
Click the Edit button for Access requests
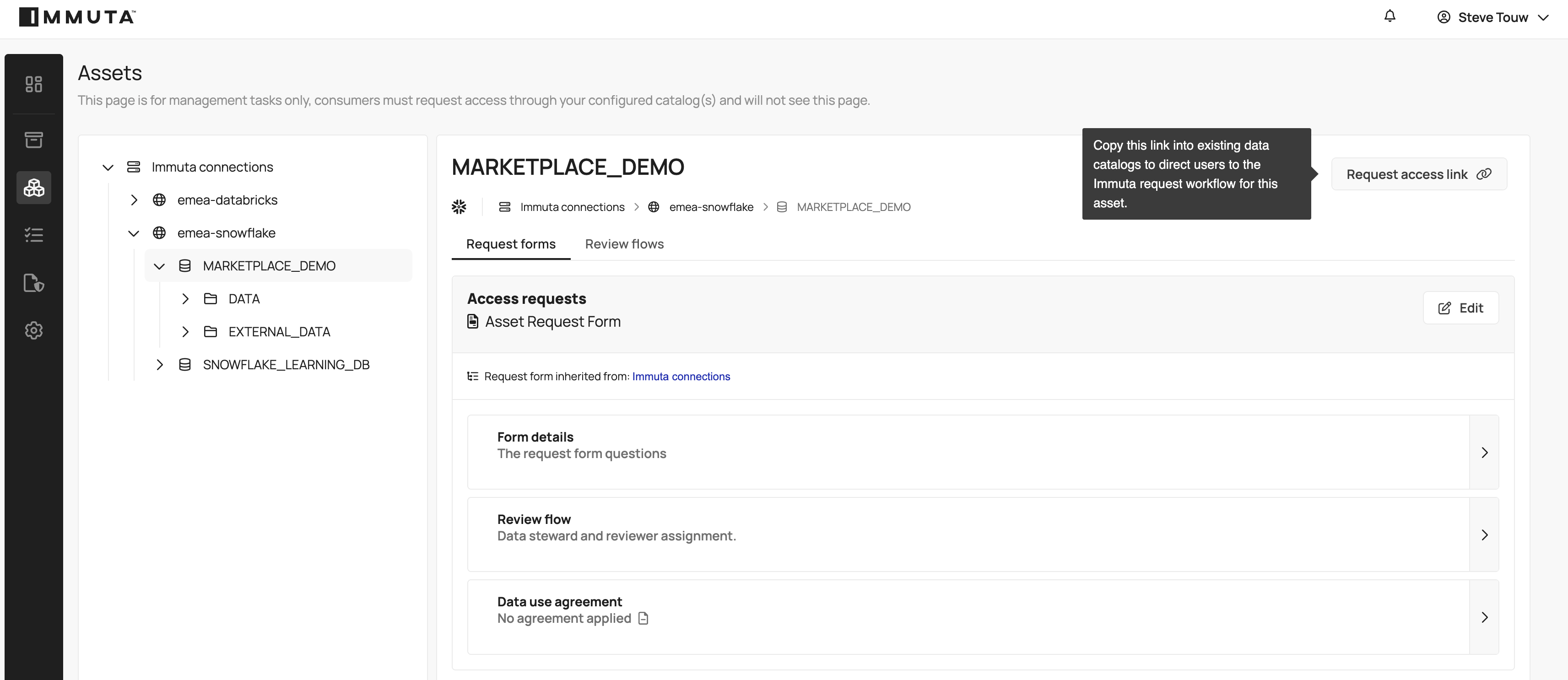[1460, 308]
